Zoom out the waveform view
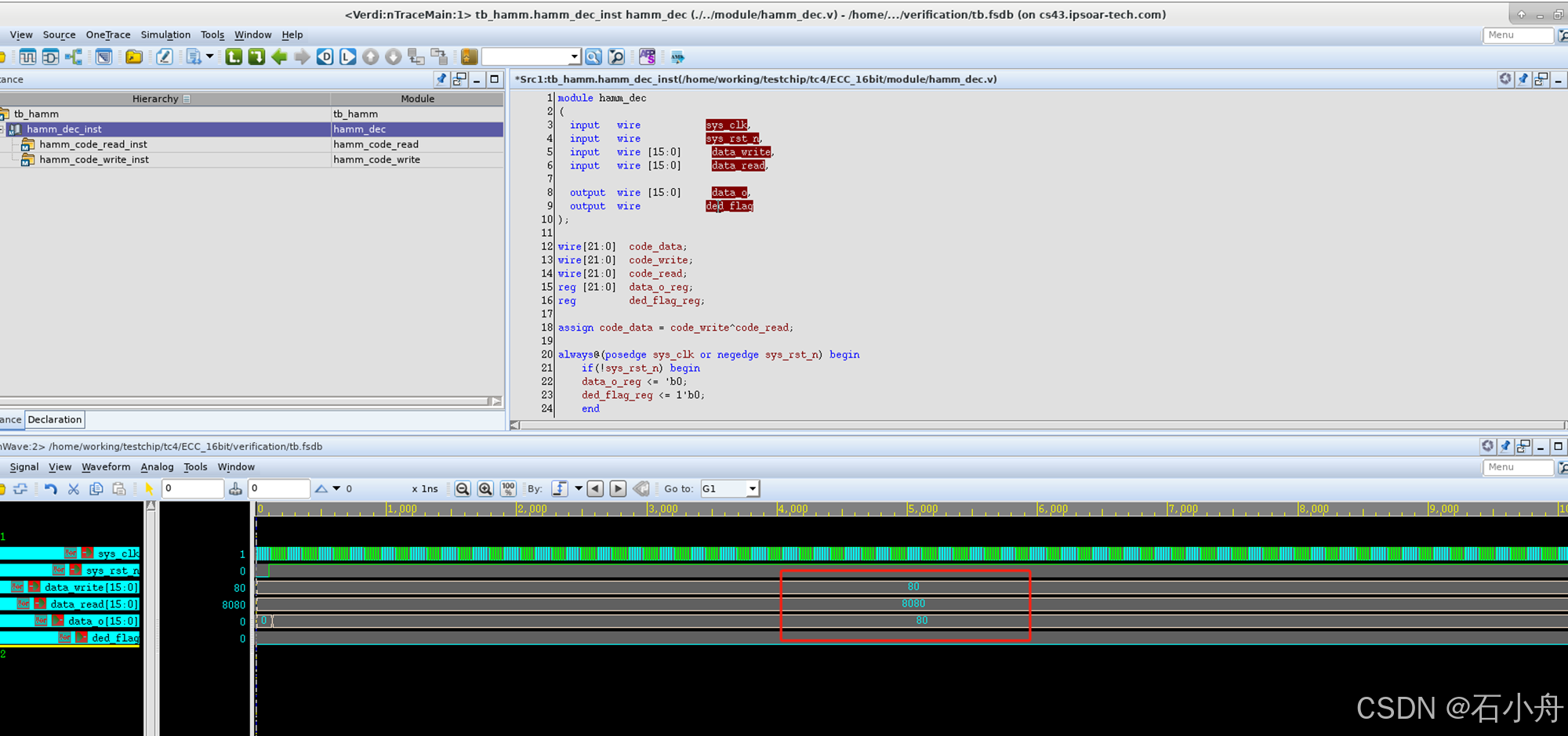This screenshot has height=736, width=1568. (463, 489)
